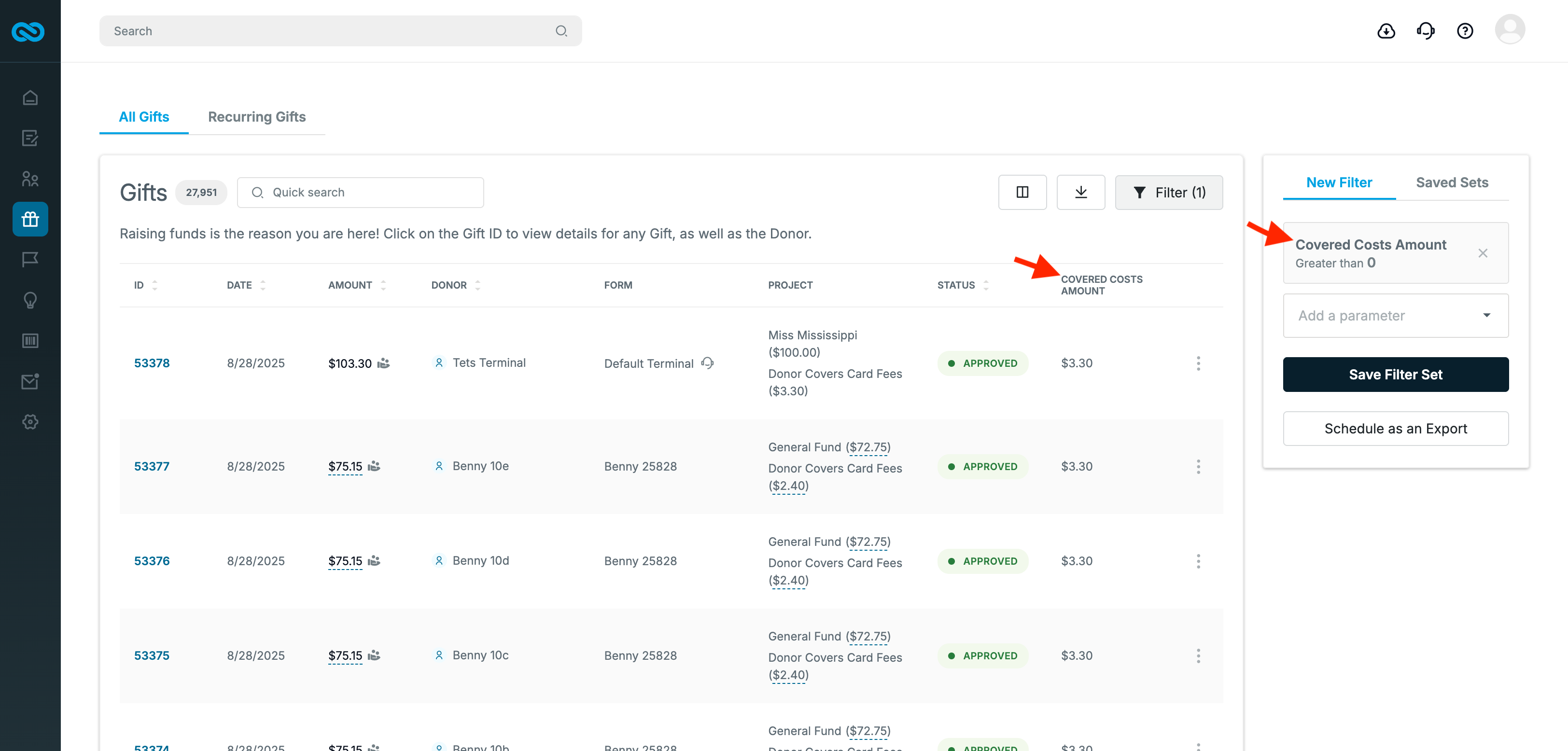
Task: Click donor name Benny 10d
Action: 480,560
